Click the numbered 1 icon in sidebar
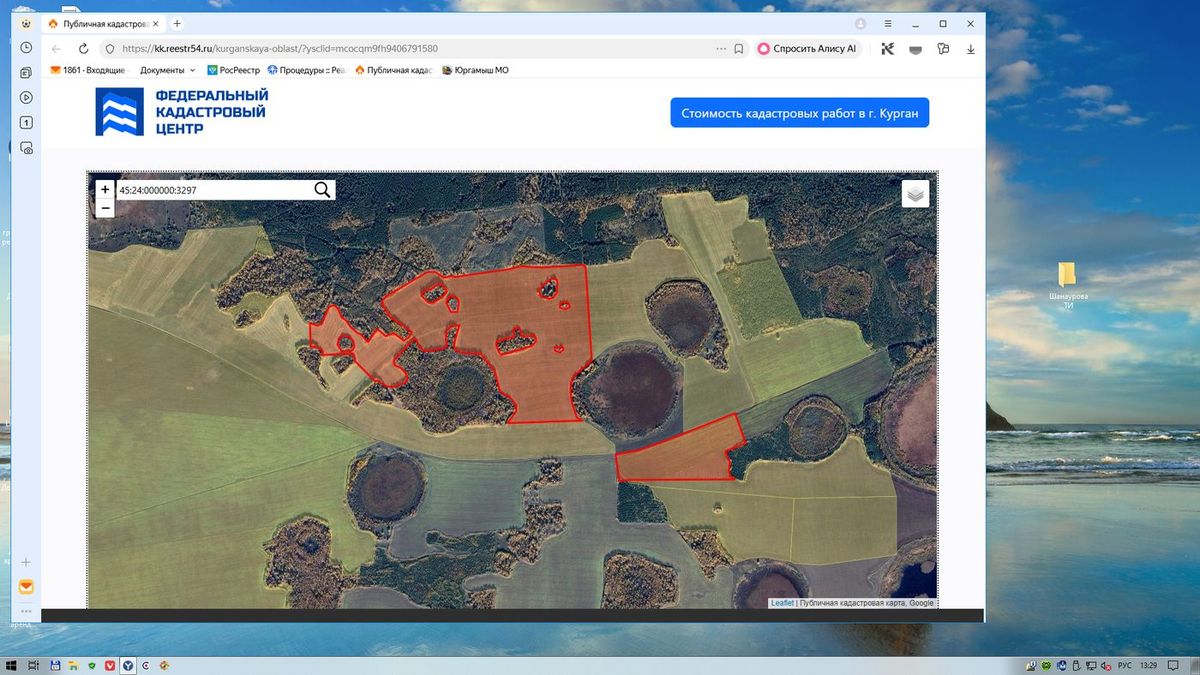The height and width of the screenshot is (675, 1200). [26, 122]
